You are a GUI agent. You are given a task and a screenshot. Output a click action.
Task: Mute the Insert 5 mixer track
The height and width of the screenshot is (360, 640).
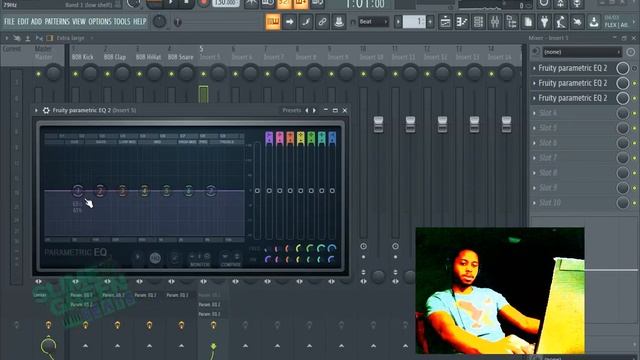click(x=203, y=74)
